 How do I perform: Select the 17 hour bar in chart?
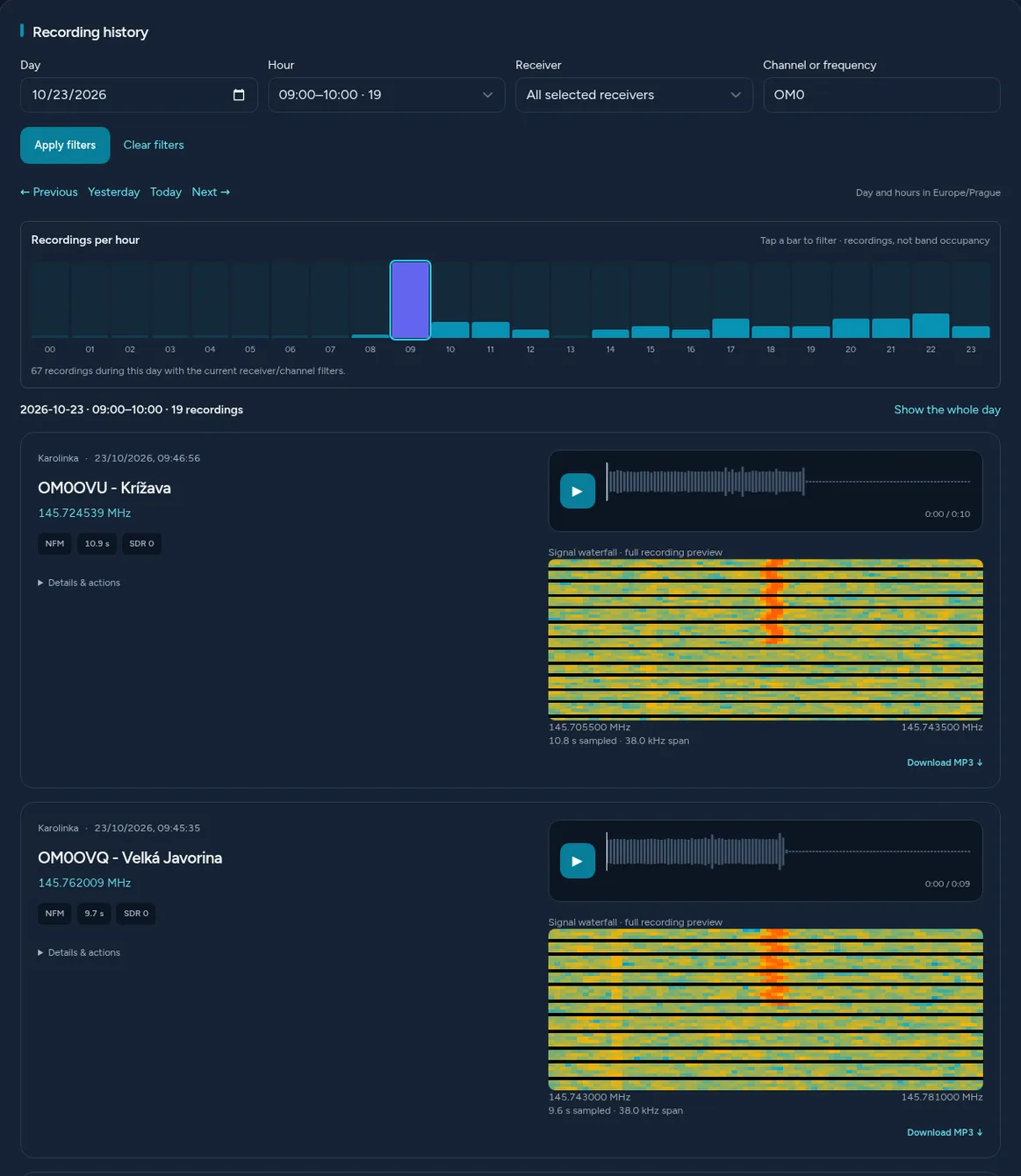730,300
